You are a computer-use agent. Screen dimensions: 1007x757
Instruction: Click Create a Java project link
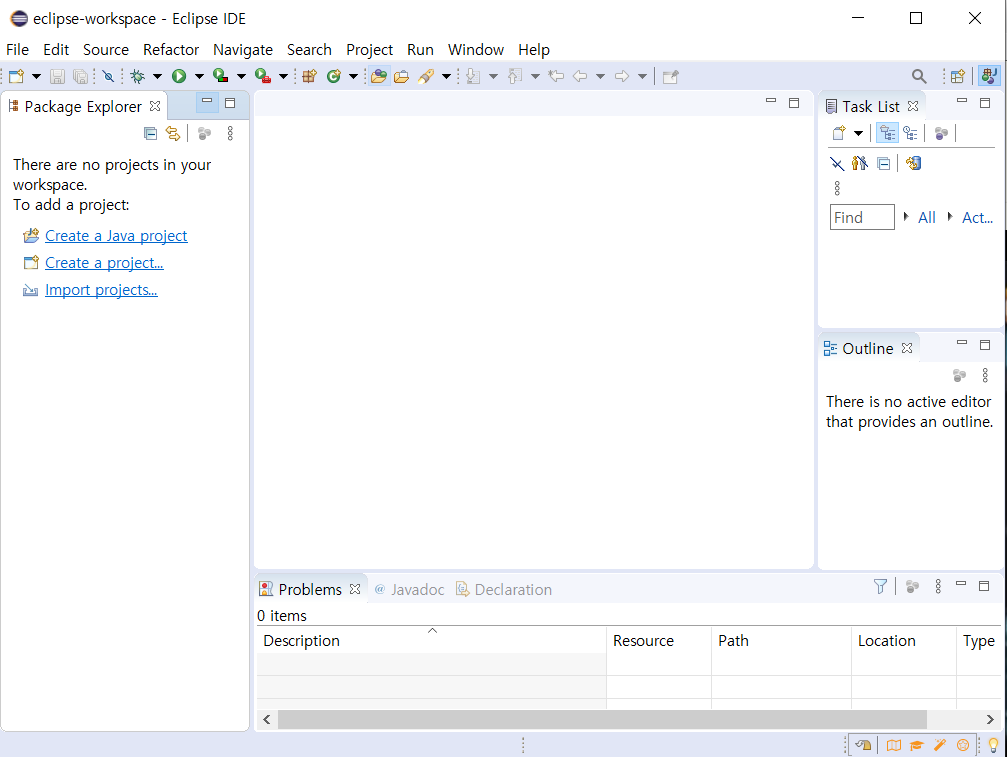116,236
